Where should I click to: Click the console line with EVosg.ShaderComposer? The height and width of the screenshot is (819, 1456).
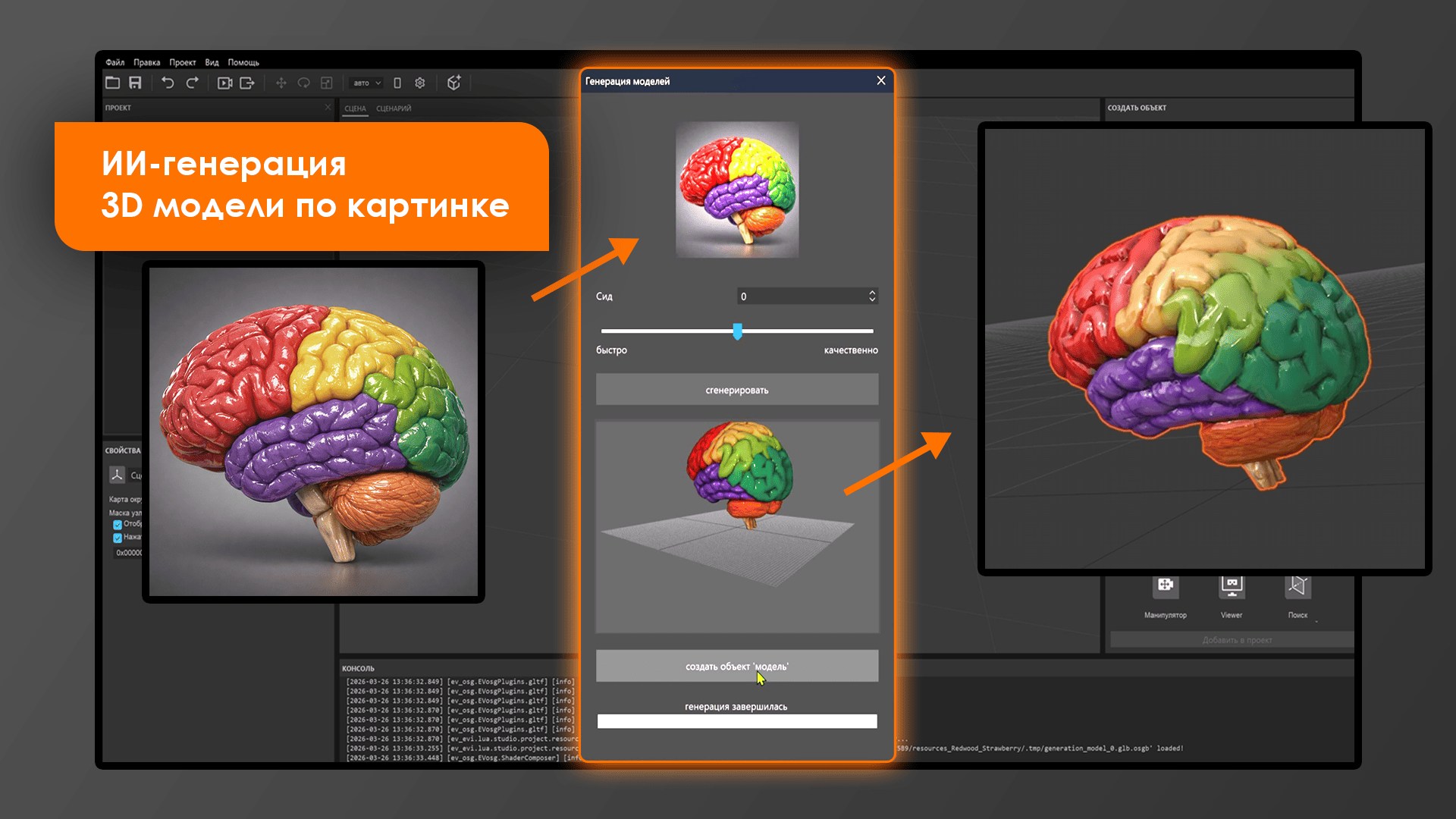click(464, 758)
